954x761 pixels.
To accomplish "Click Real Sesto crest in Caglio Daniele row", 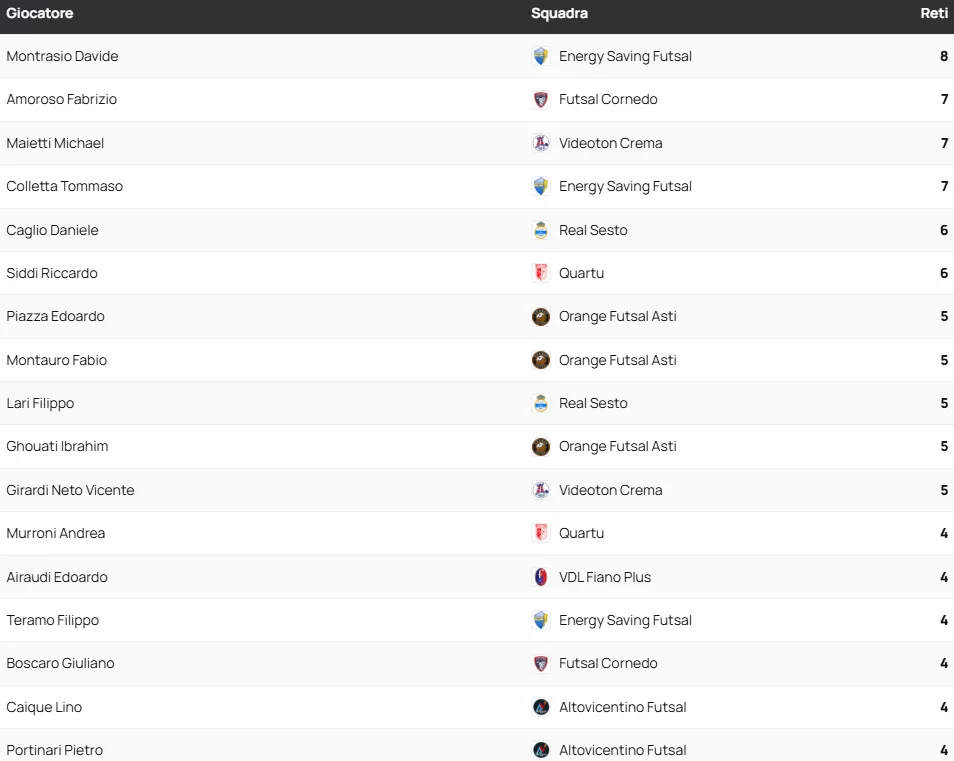I will pyautogui.click(x=541, y=230).
